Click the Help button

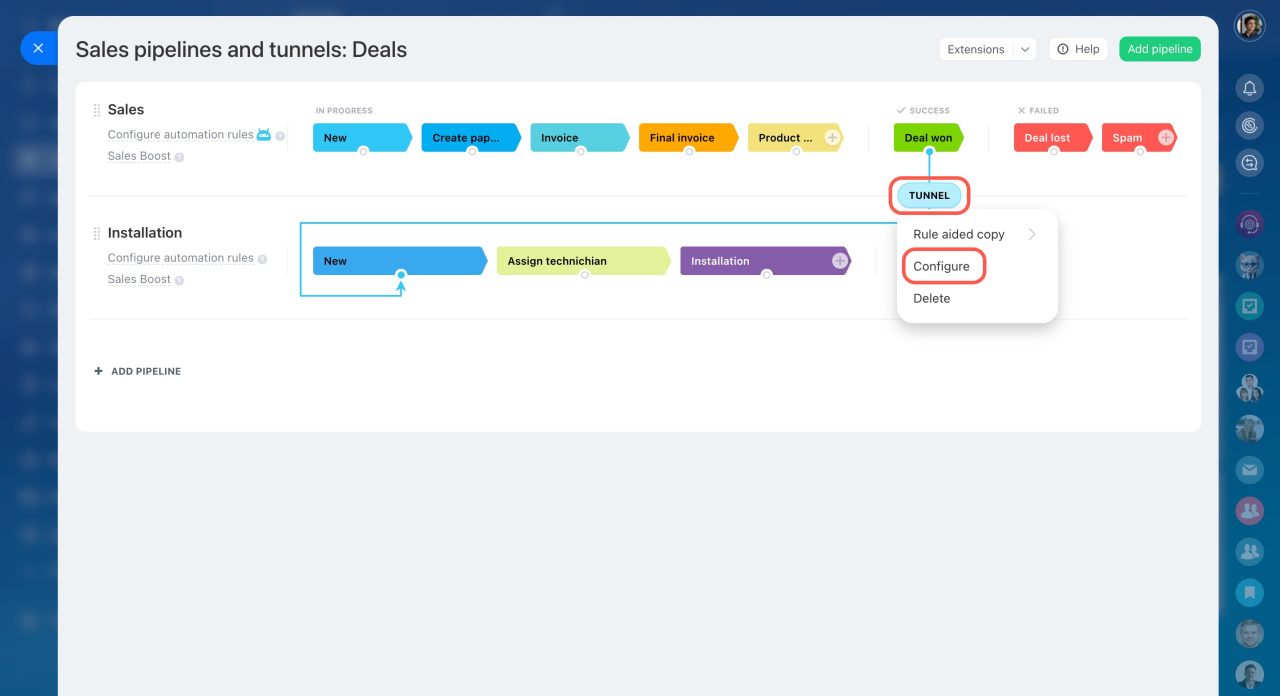(1078, 49)
